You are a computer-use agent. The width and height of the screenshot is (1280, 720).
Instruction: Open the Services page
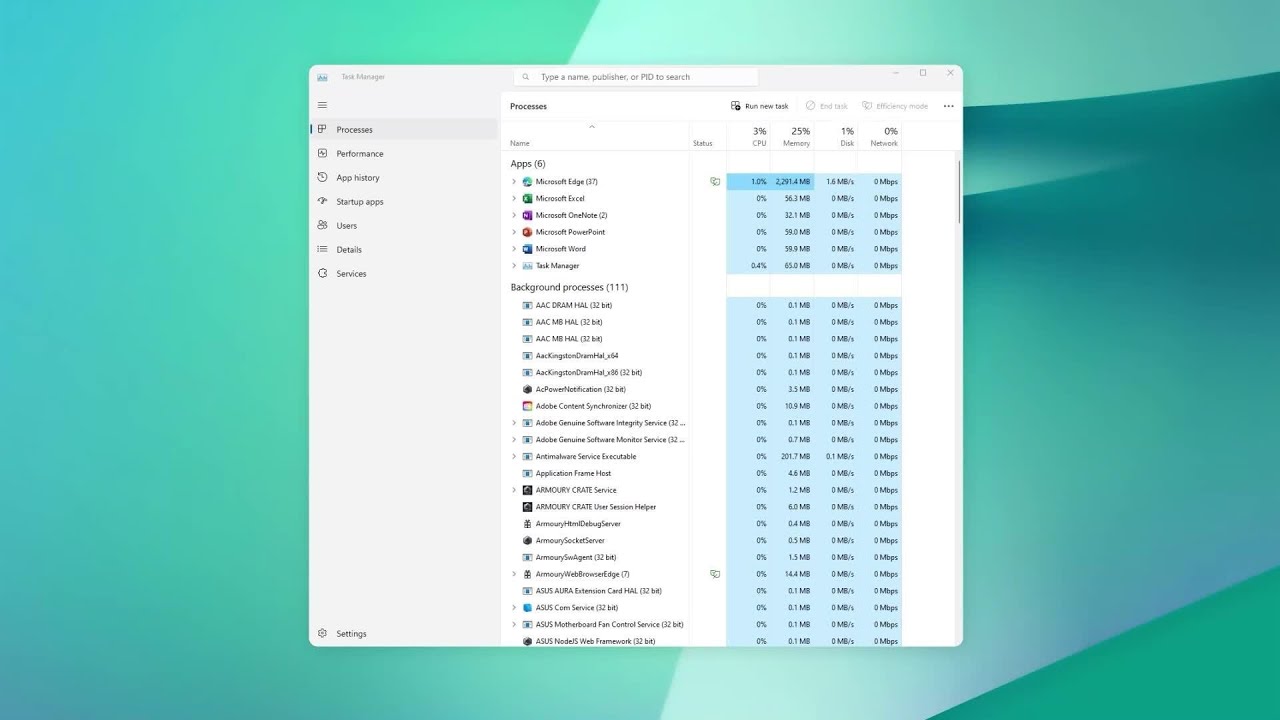click(x=403, y=274)
